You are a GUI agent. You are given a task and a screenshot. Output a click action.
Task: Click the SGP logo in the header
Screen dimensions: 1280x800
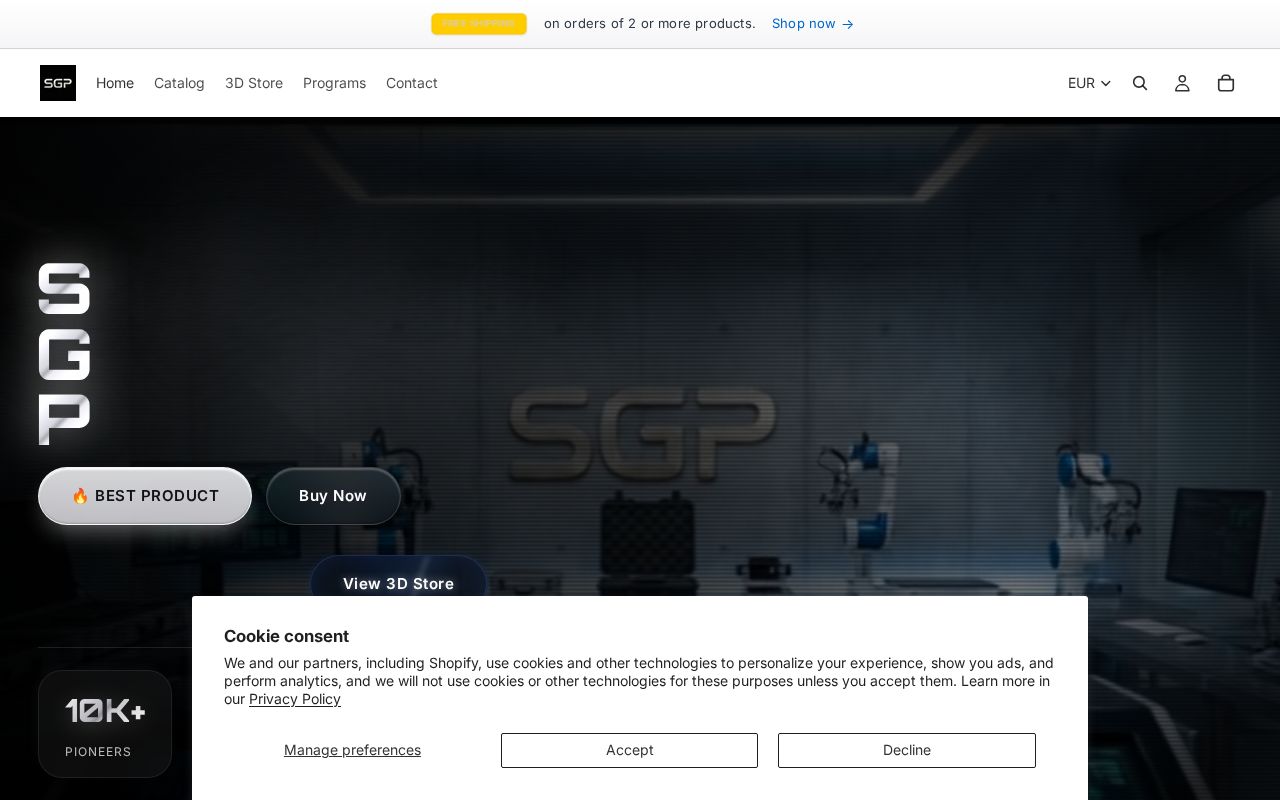click(58, 83)
